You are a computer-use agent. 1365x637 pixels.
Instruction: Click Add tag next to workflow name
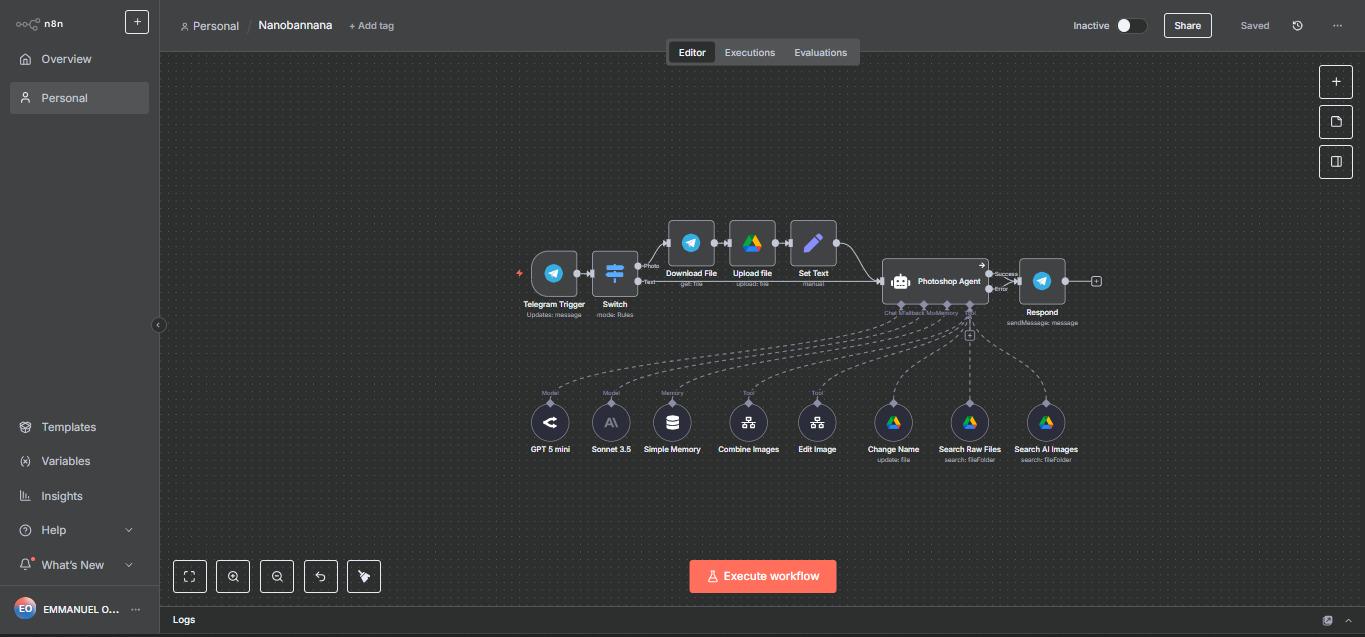371,26
